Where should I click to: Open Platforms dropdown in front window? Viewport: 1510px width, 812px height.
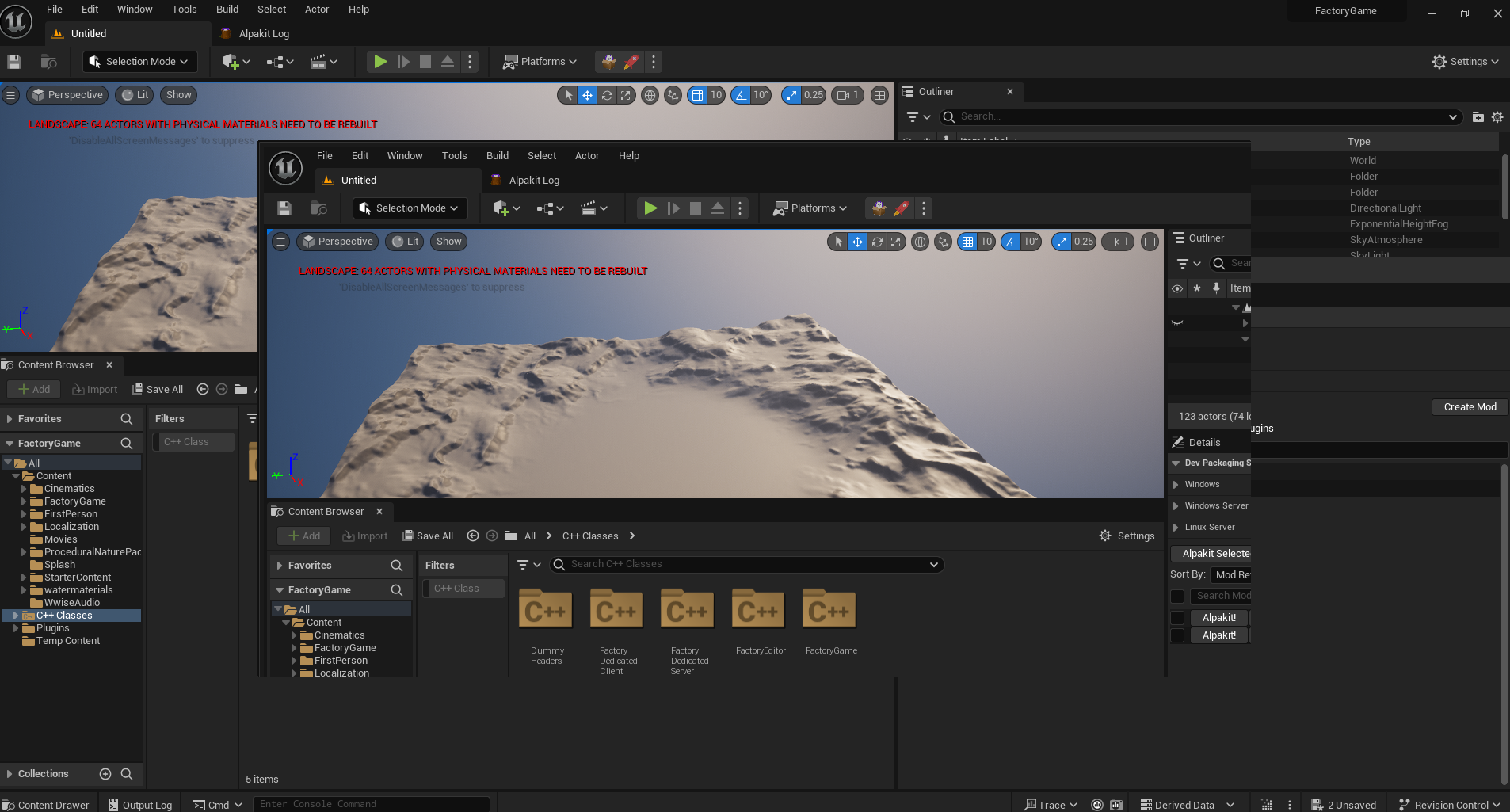tap(810, 208)
